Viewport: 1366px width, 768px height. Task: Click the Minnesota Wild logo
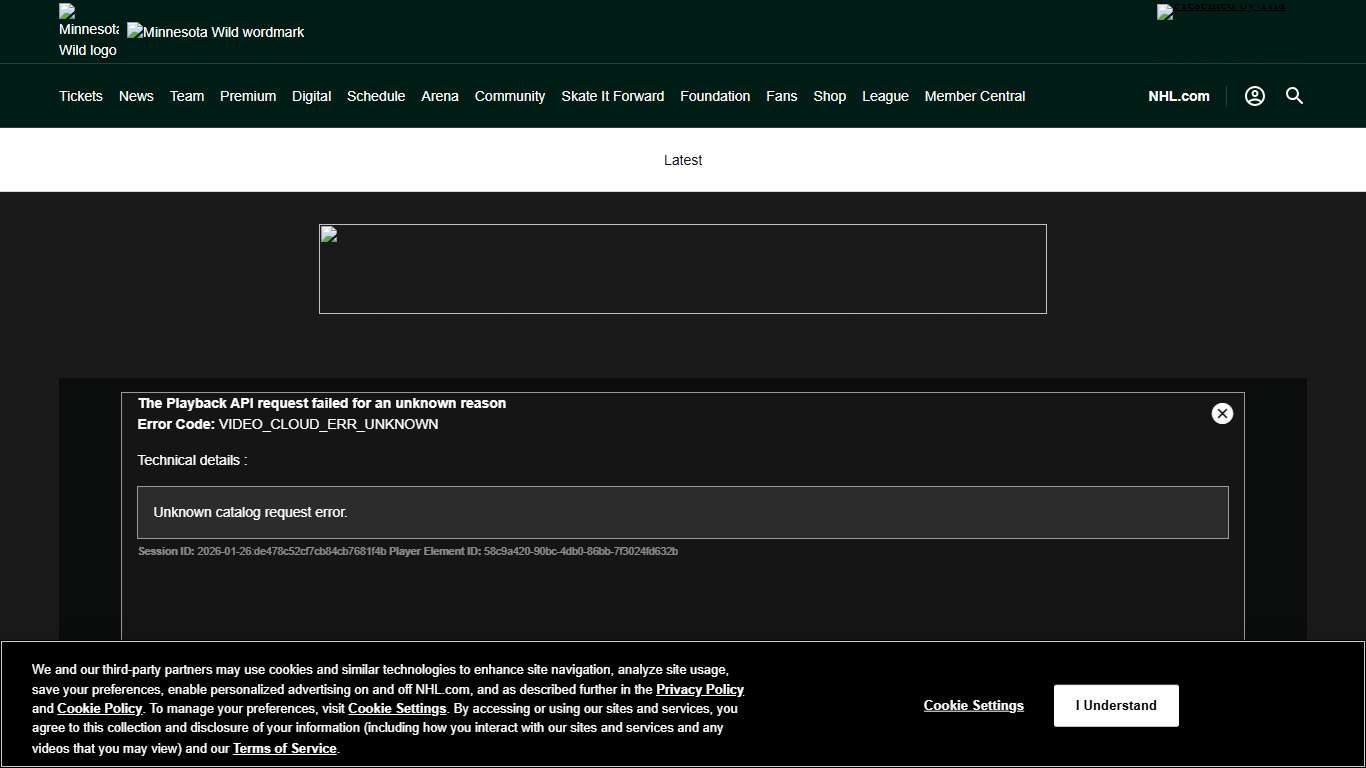coord(88,31)
